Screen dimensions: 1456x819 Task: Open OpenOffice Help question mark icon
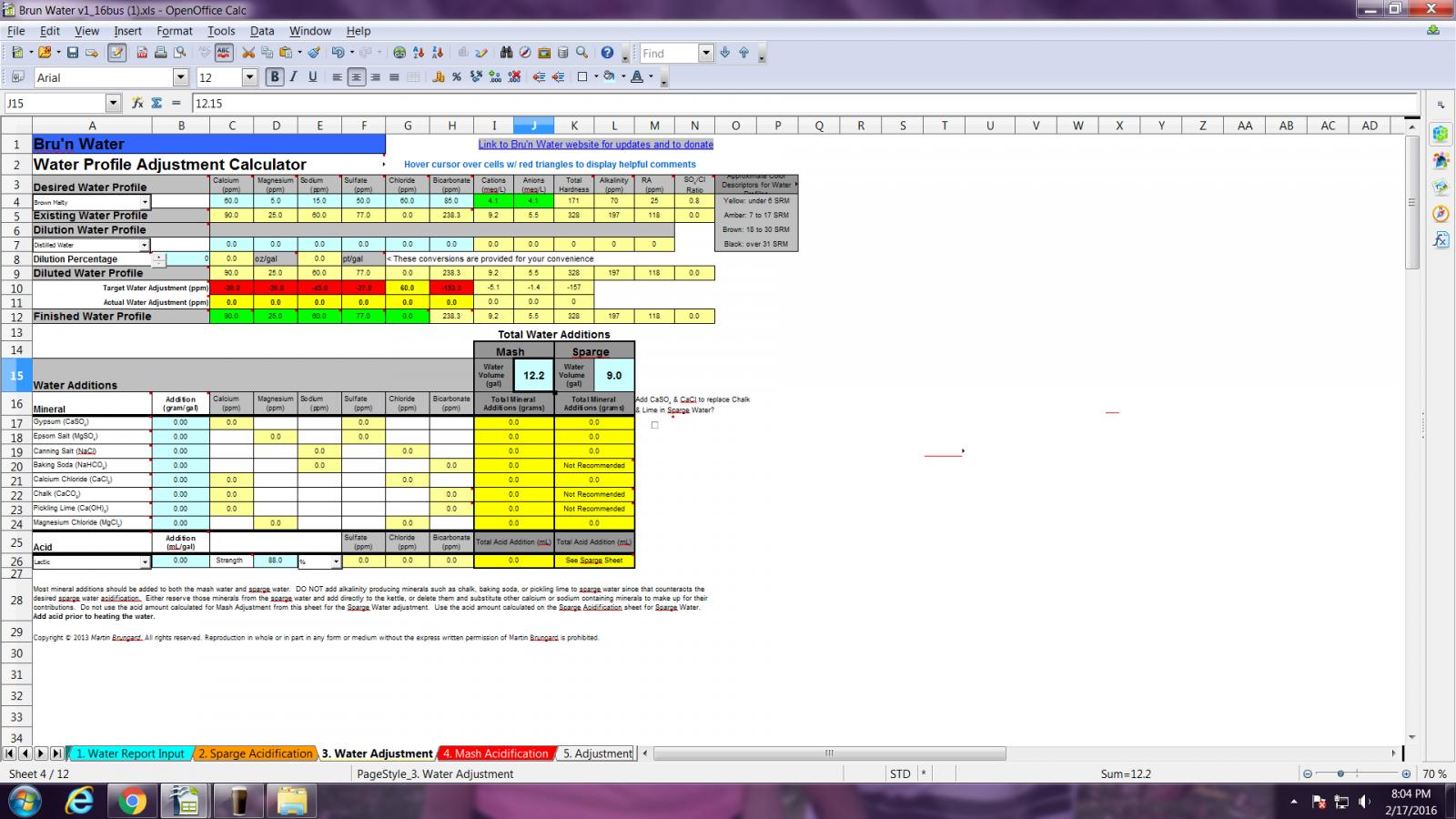click(x=607, y=53)
